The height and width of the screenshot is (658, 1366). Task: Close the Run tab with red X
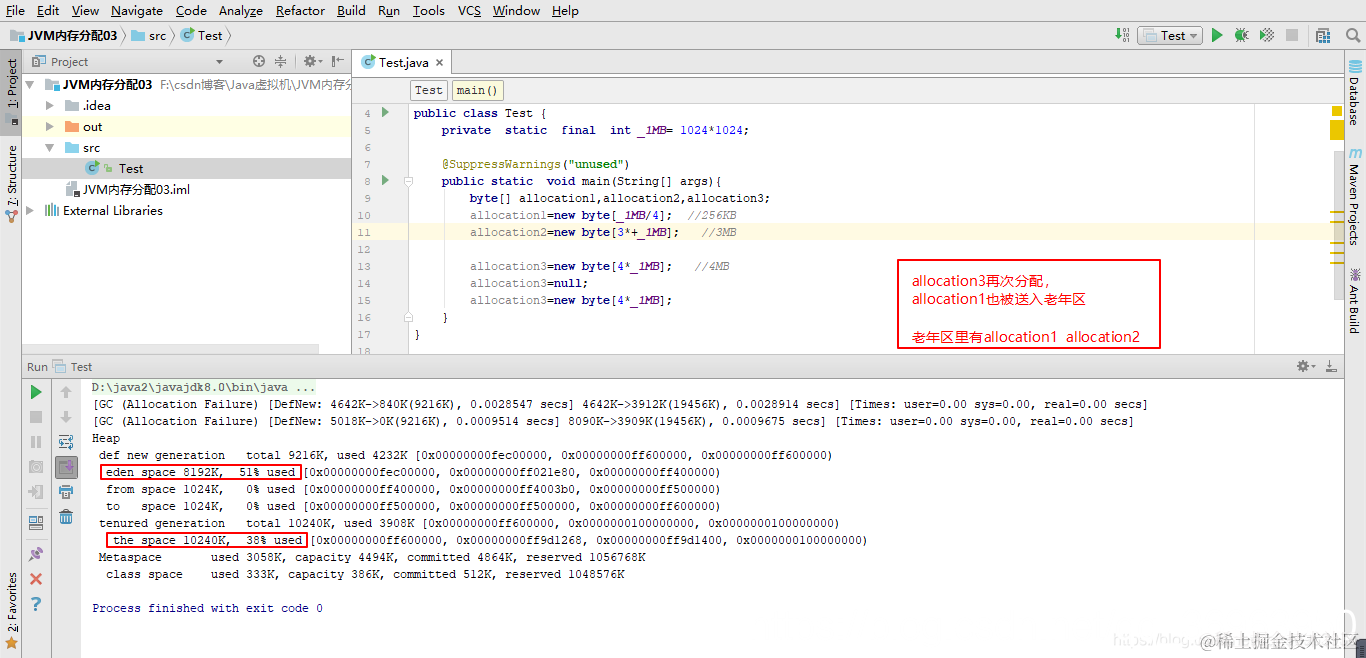pyautogui.click(x=36, y=579)
